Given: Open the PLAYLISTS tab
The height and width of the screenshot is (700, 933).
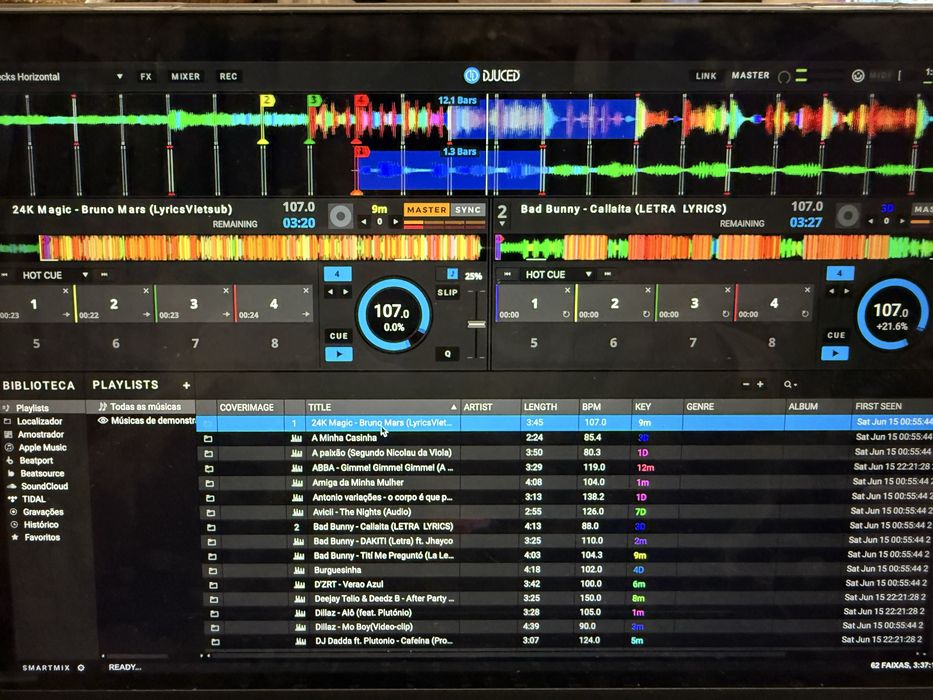Looking at the screenshot, I should pyautogui.click(x=126, y=385).
